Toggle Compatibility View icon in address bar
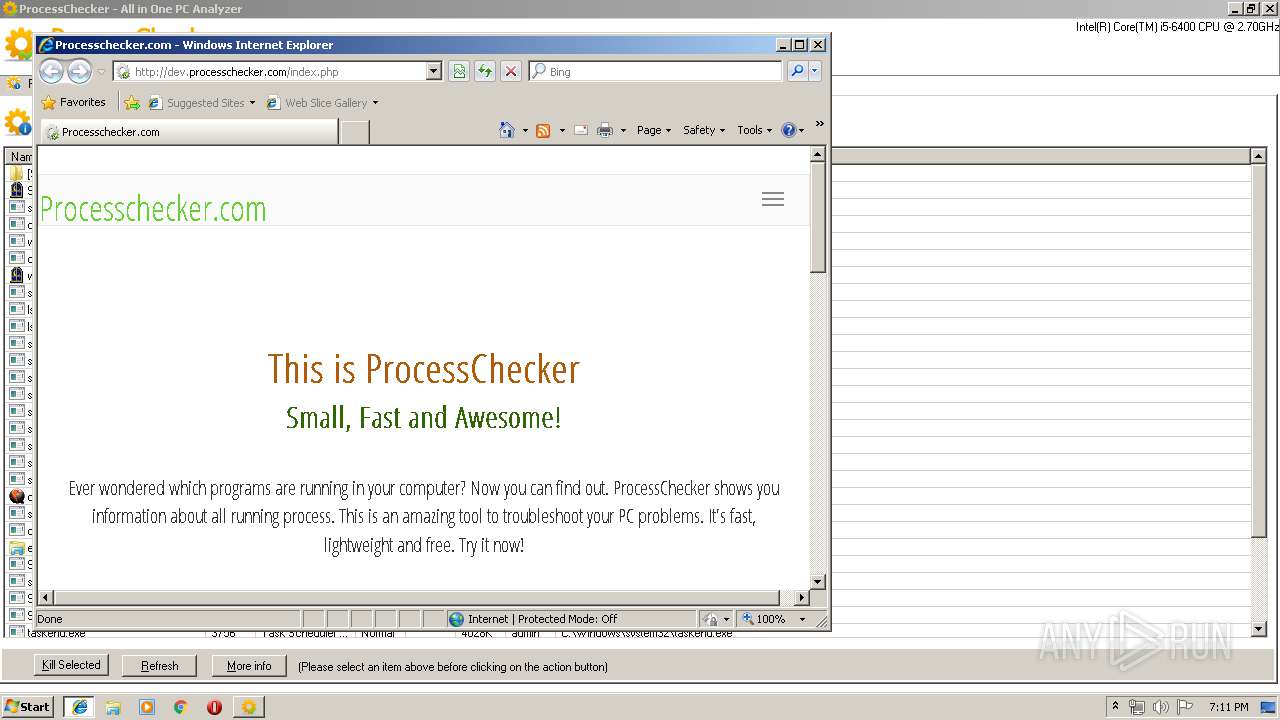1280x720 pixels. [x=459, y=71]
